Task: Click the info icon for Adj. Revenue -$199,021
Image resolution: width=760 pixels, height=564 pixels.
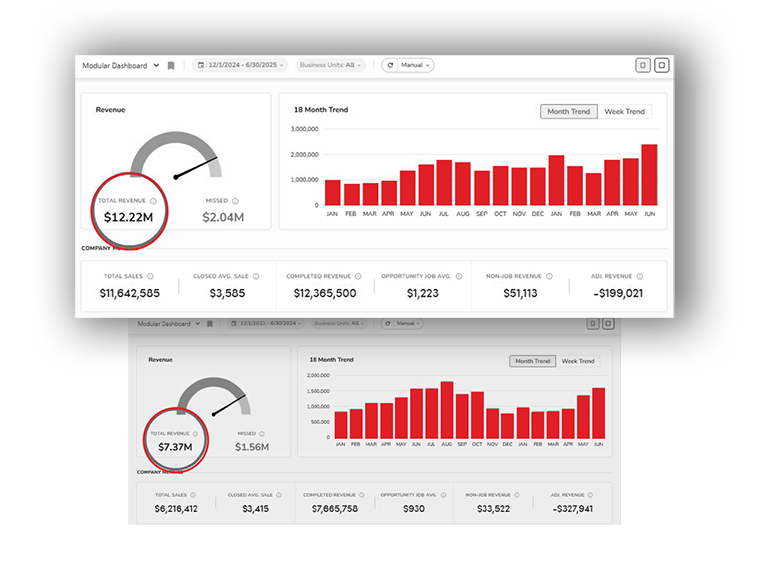Action: coord(643,276)
